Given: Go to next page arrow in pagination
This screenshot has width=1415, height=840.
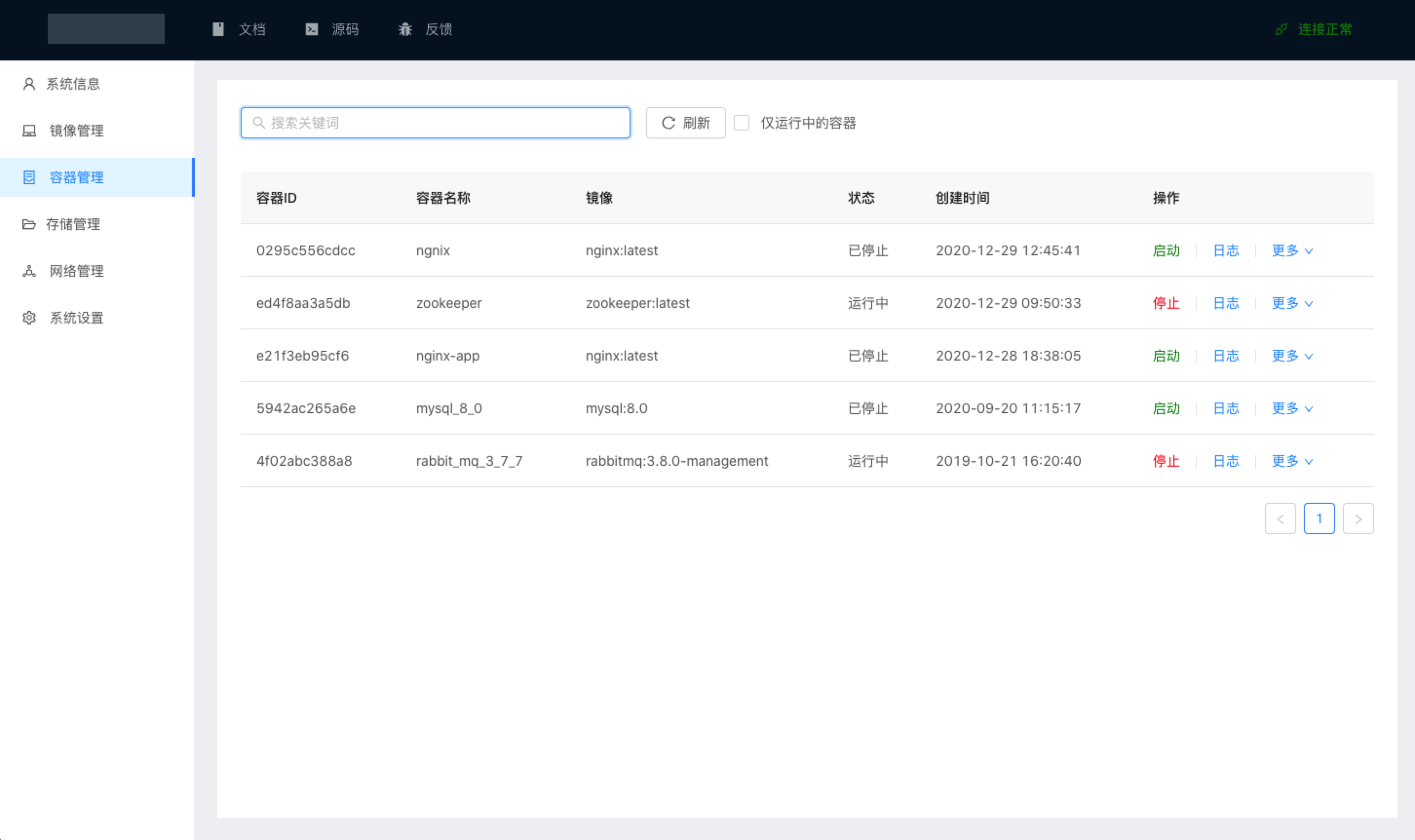Looking at the screenshot, I should [1358, 518].
